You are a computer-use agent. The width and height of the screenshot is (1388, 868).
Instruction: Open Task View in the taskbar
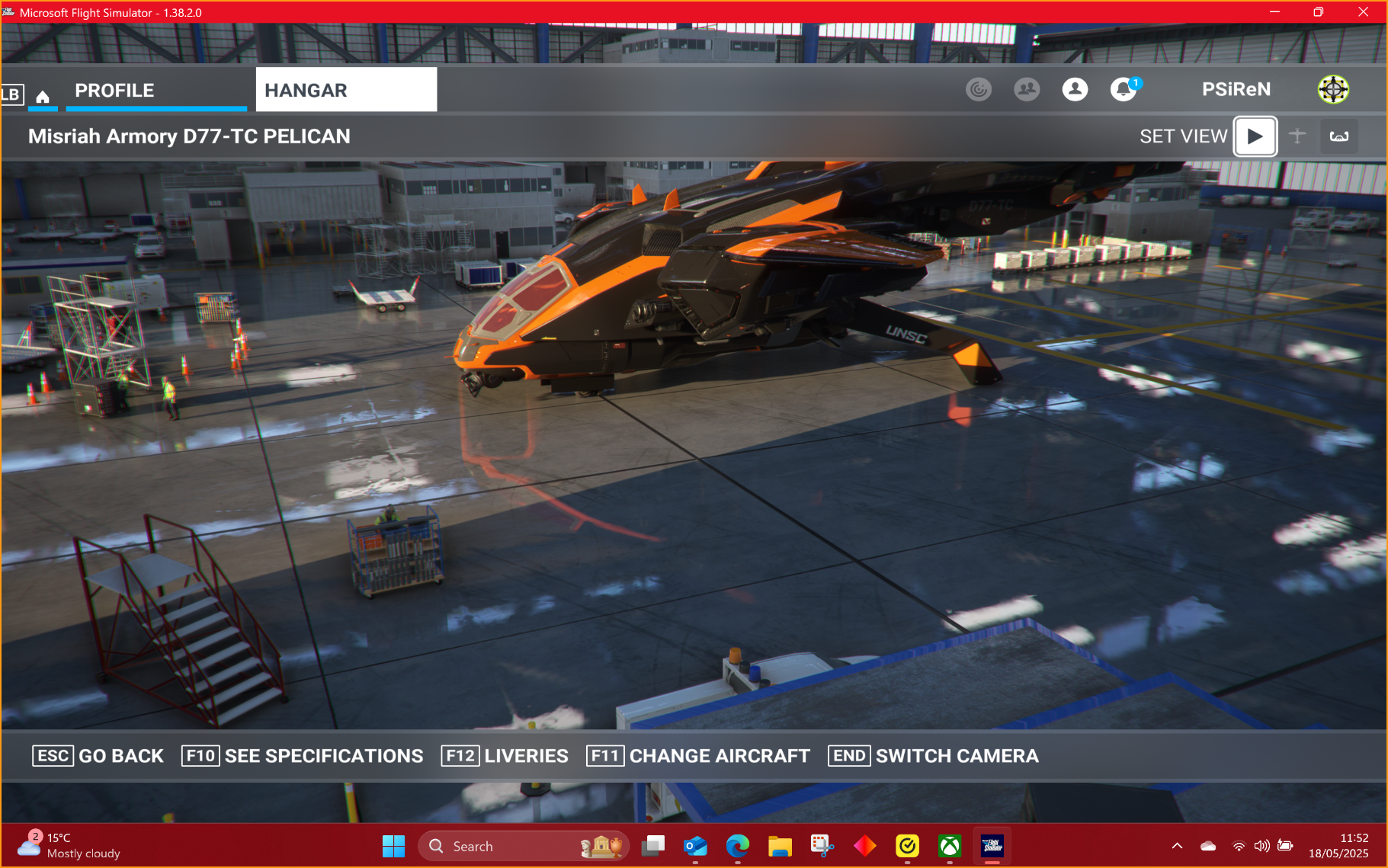tap(653, 846)
